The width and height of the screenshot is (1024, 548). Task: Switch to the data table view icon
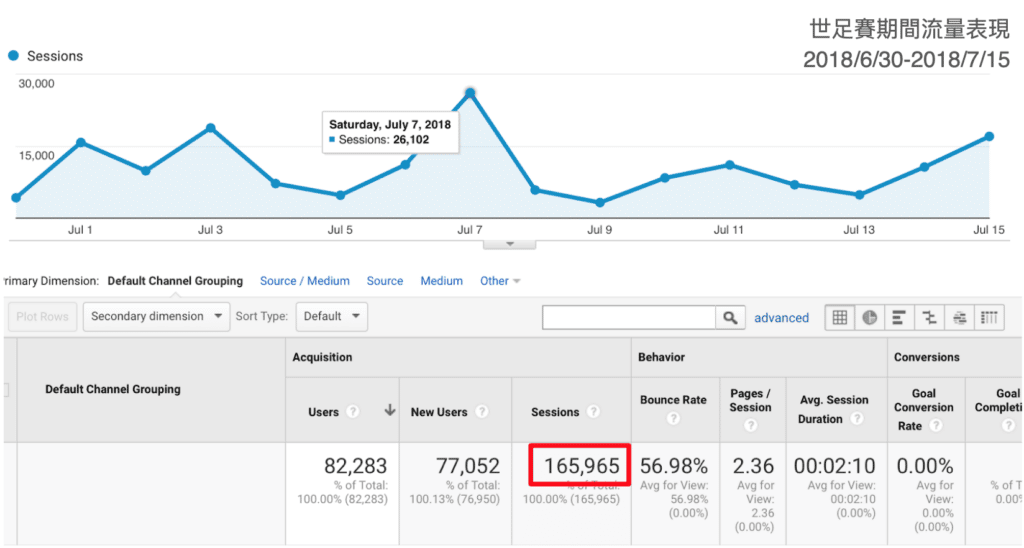pyautogui.click(x=840, y=318)
